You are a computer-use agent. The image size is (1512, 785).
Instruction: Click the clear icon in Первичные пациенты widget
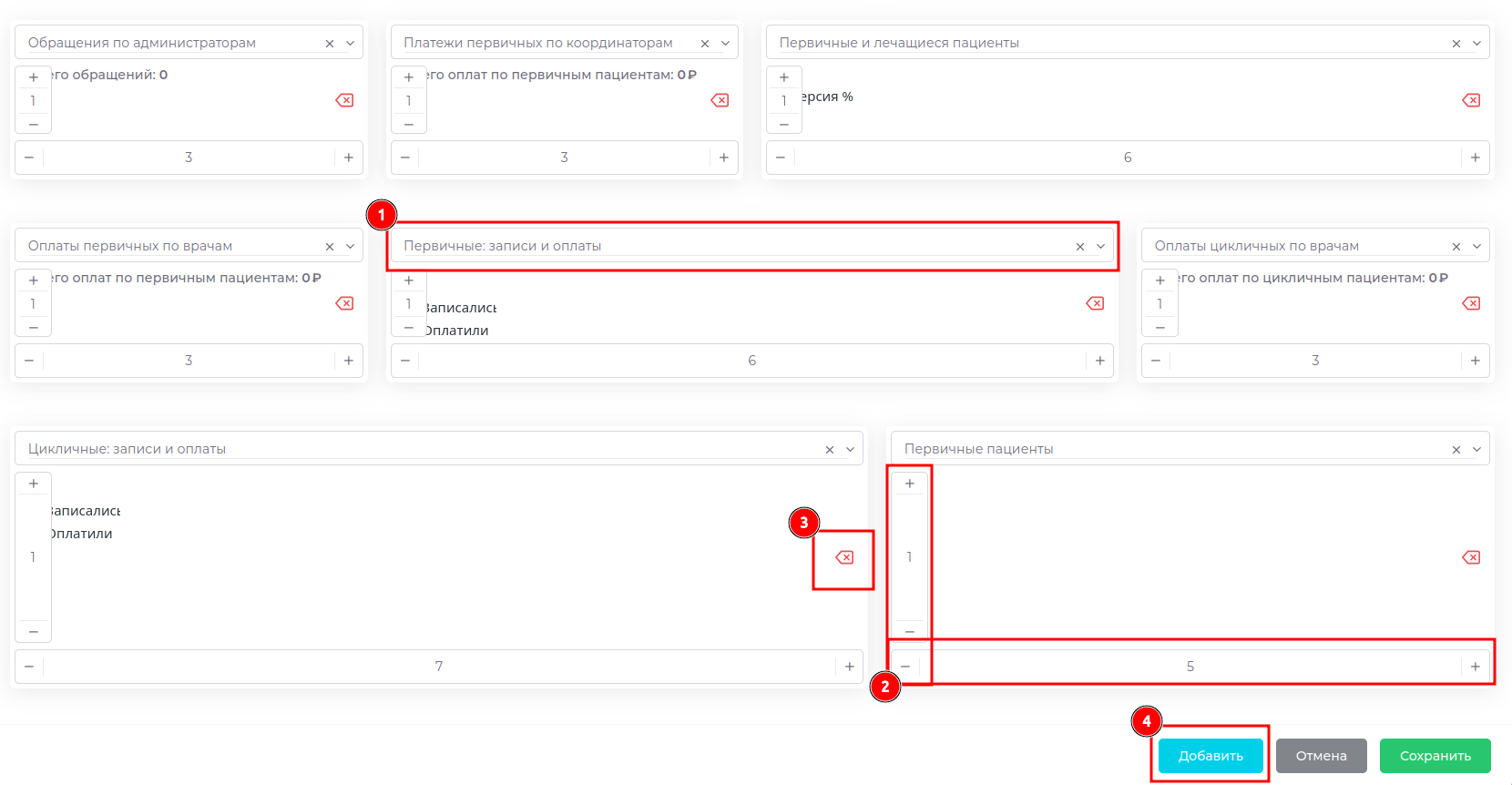(x=1471, y=557)
